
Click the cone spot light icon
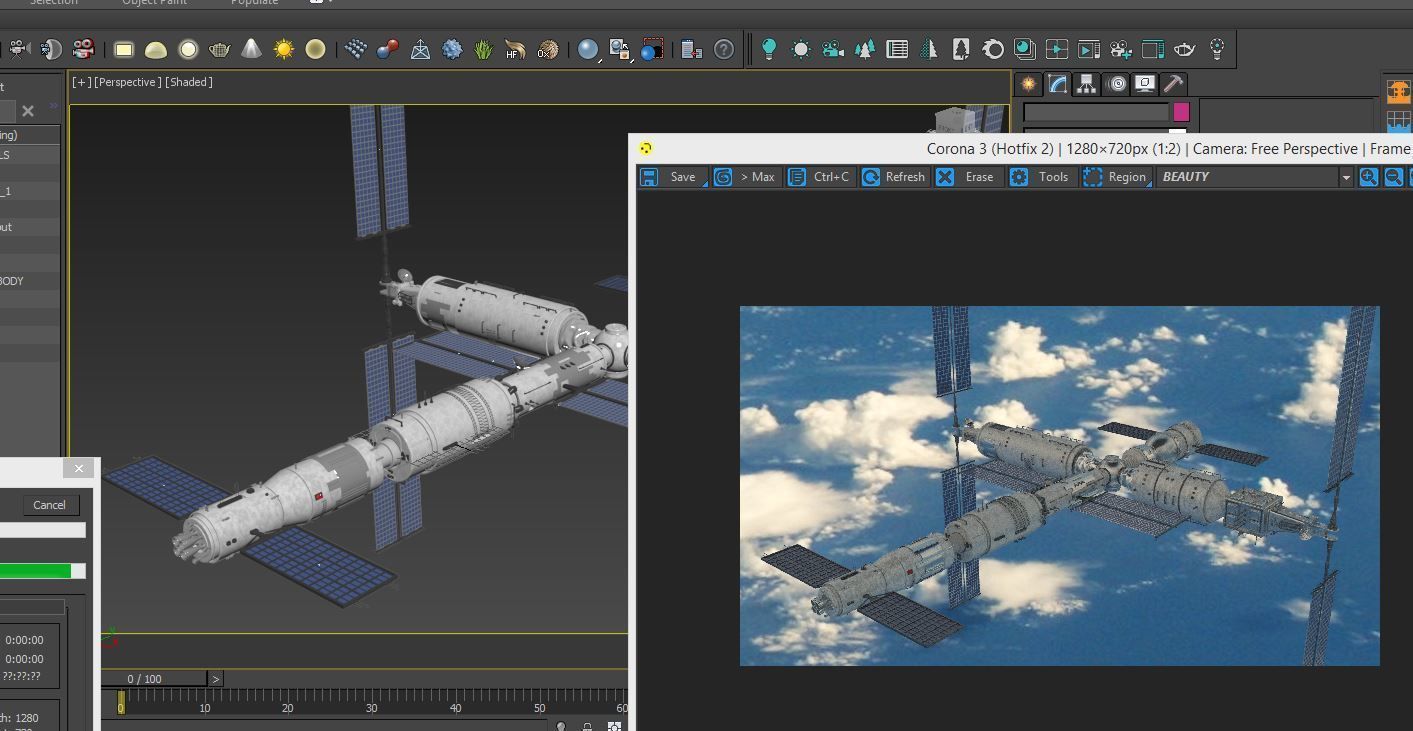[x=251, y=49]
